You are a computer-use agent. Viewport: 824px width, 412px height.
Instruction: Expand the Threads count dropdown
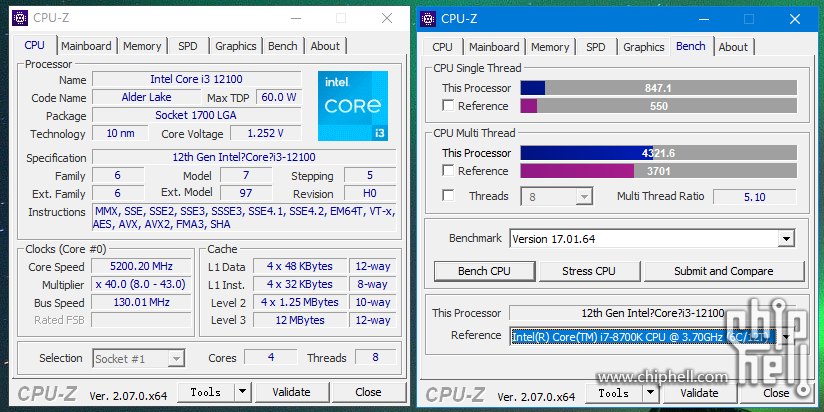click(x=584, y=197)
